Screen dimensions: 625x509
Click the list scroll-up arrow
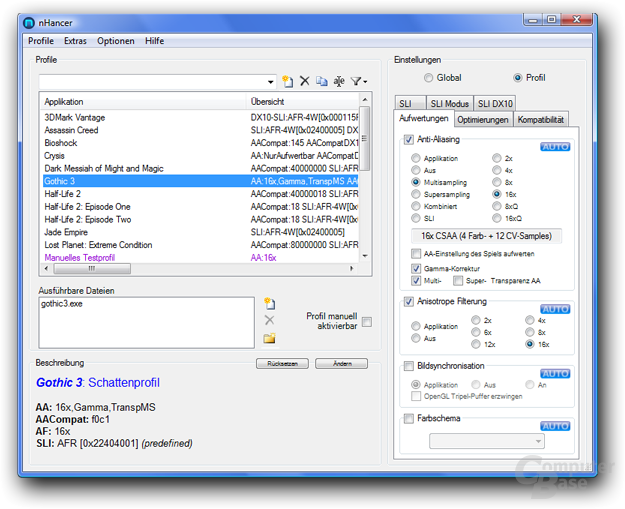coord(365,99)
